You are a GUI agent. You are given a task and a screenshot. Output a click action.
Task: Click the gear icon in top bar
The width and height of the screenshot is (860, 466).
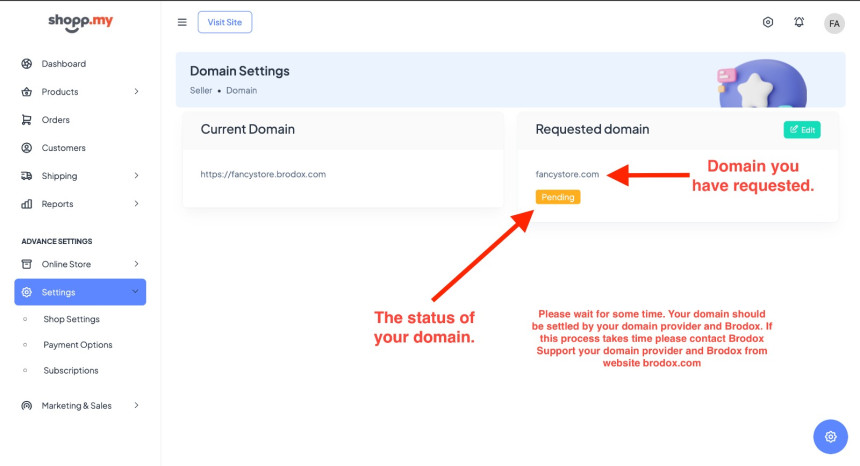768,22
